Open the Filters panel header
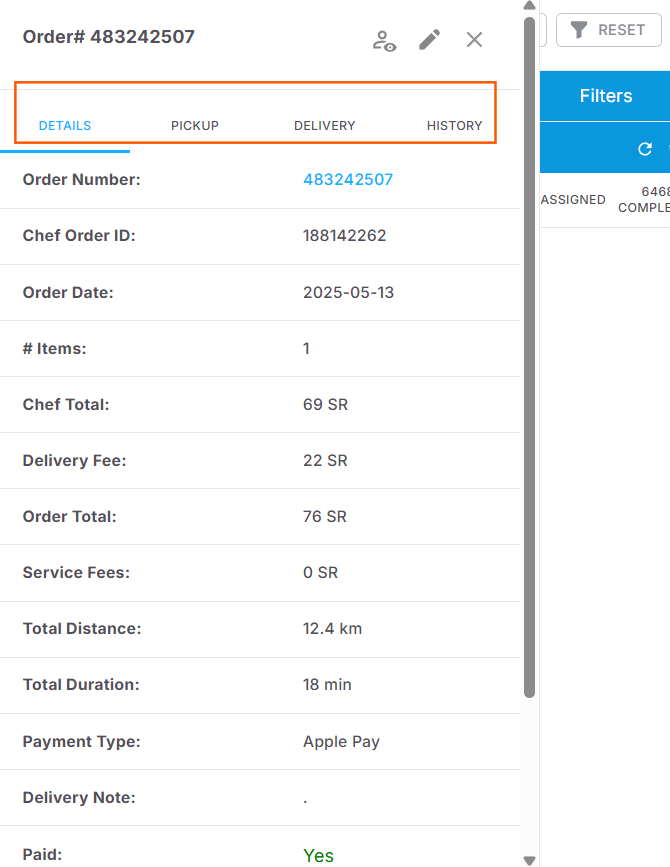The image size is (670, 867). coord(605,96)
